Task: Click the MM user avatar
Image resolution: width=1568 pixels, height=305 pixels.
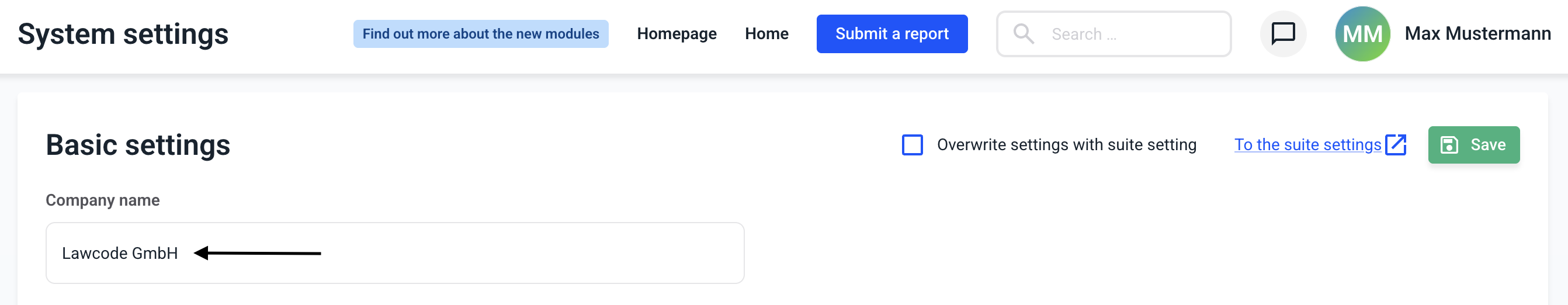Action: point(1362,34)
